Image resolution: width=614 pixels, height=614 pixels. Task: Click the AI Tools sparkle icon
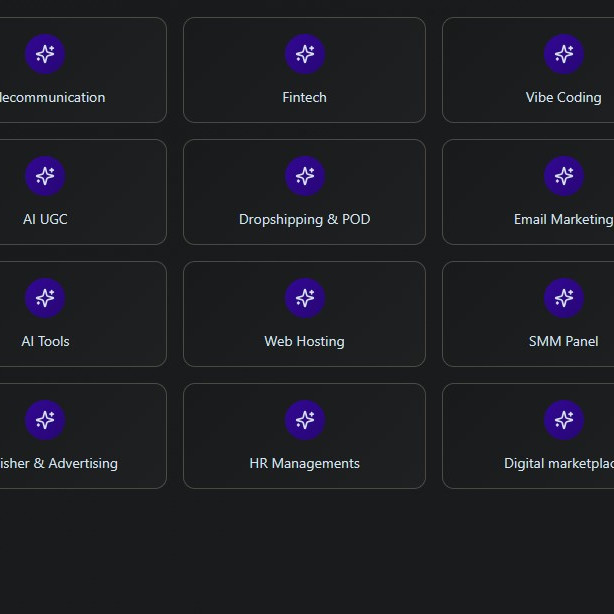(x=45, y=298)
